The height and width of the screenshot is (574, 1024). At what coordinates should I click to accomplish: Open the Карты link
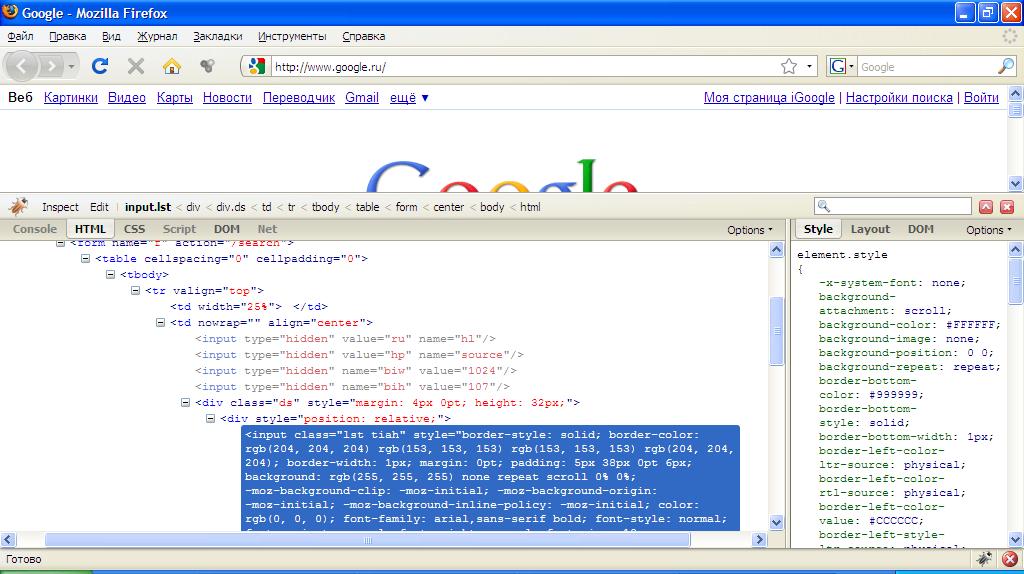point(174,98)
